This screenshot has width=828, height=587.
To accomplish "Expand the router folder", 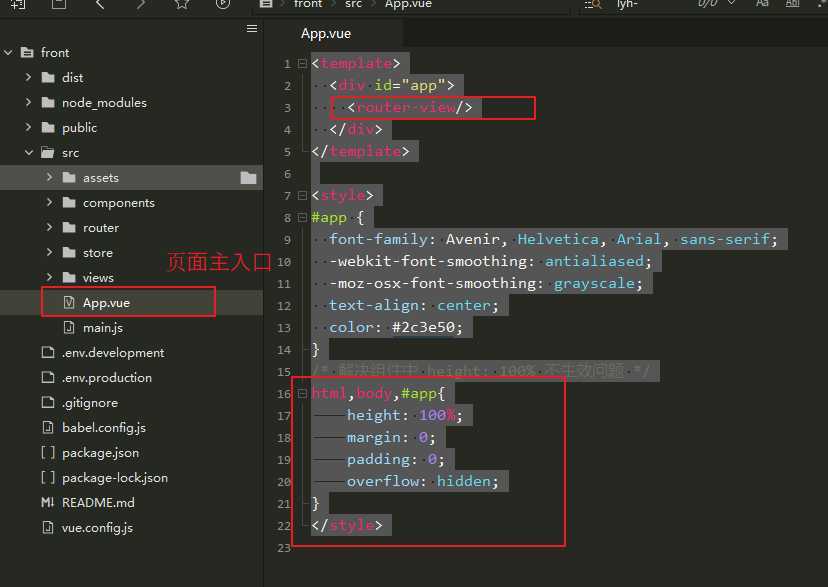I will [50, 227].
